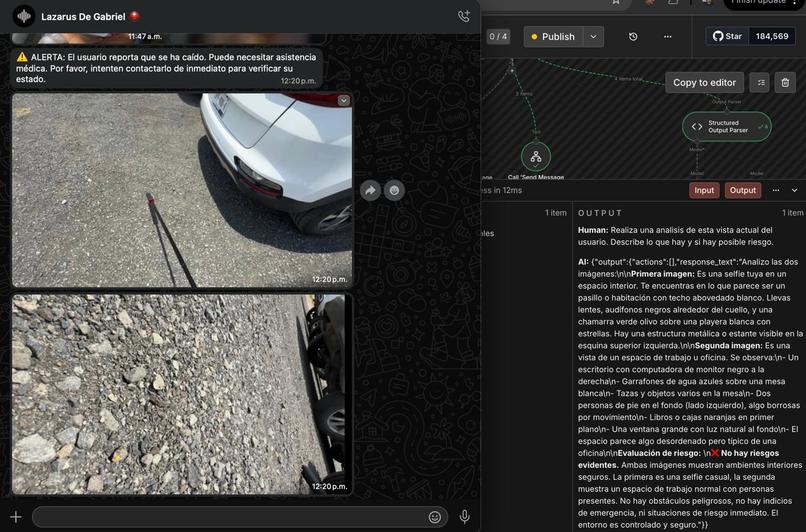Click the 0 / 4 counter badge

tap(498, 36)
